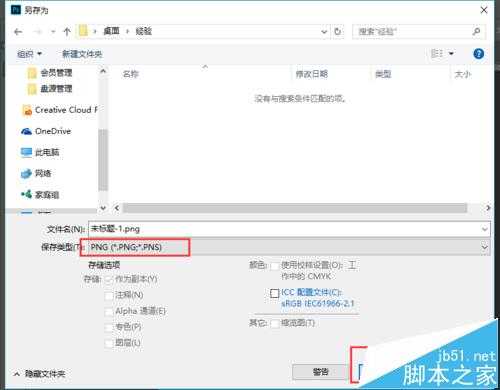Click the OneDrive cloud icon
Screen dimensions: 500x390
pyautogui.click(x=26, y=131)
